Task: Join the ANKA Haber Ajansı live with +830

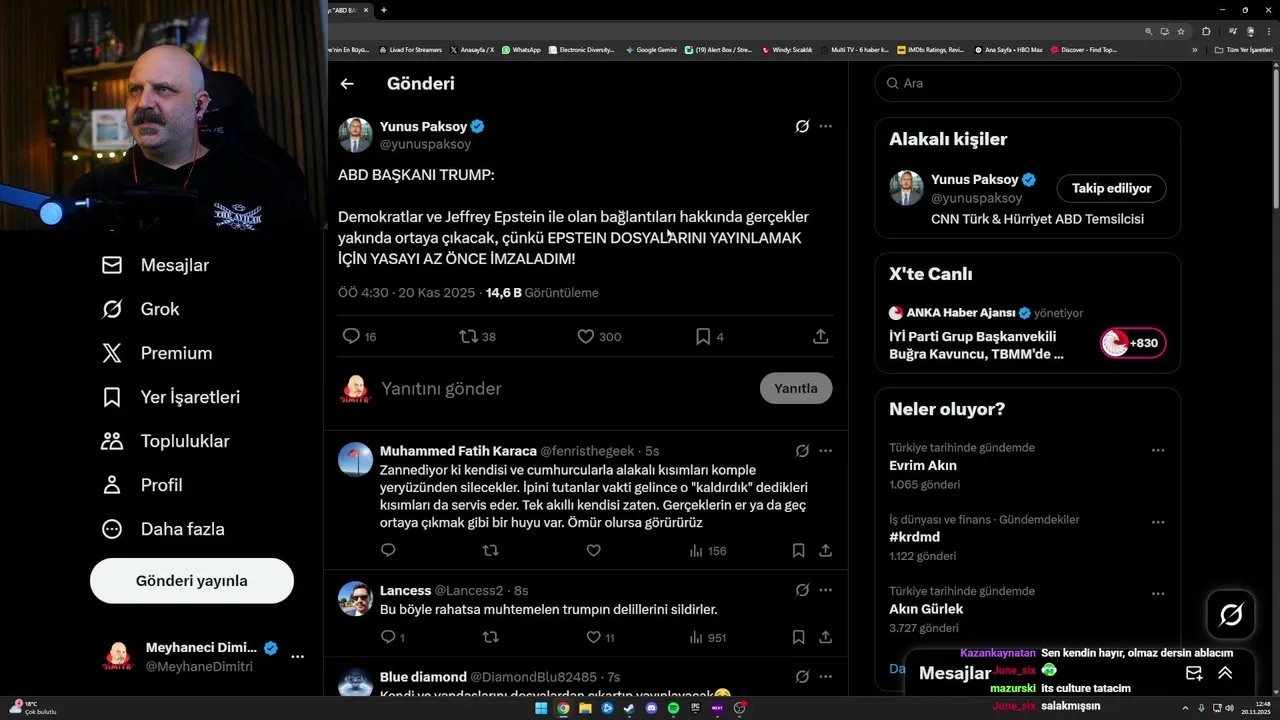Action: pyautogui.click(x=1132, y=343)
